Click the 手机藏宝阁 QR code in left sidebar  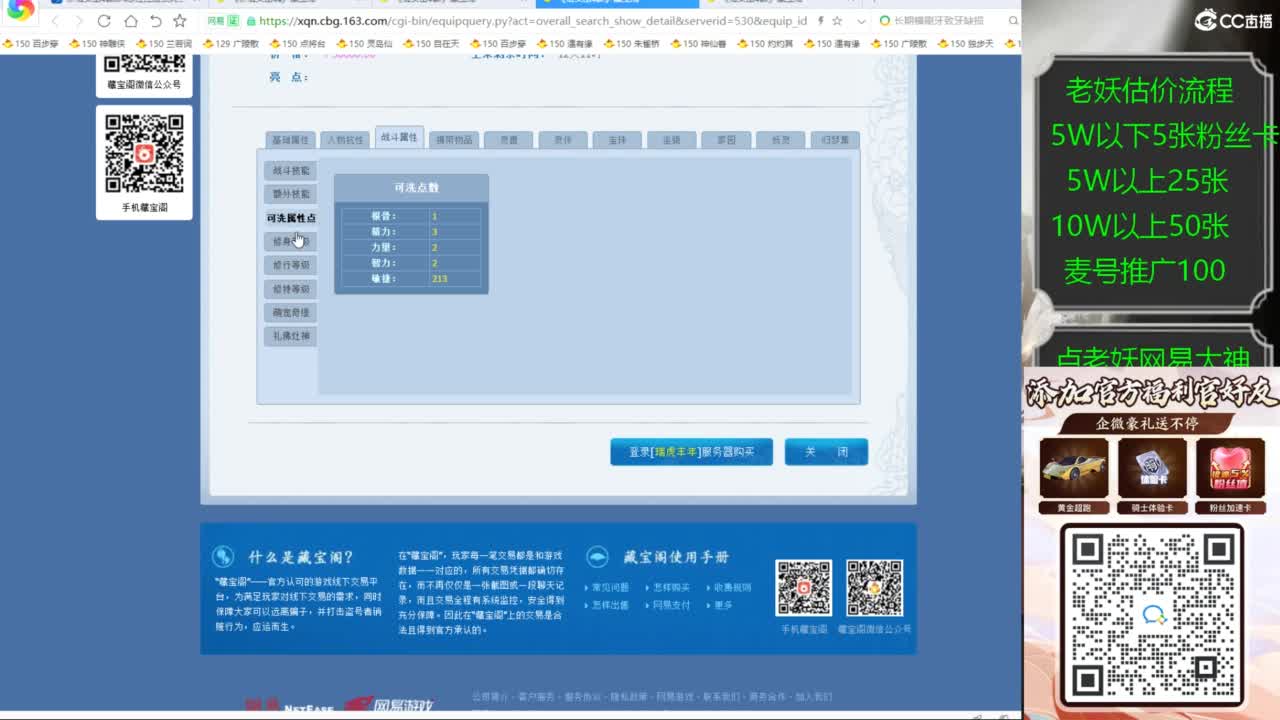tap(144, 154)
